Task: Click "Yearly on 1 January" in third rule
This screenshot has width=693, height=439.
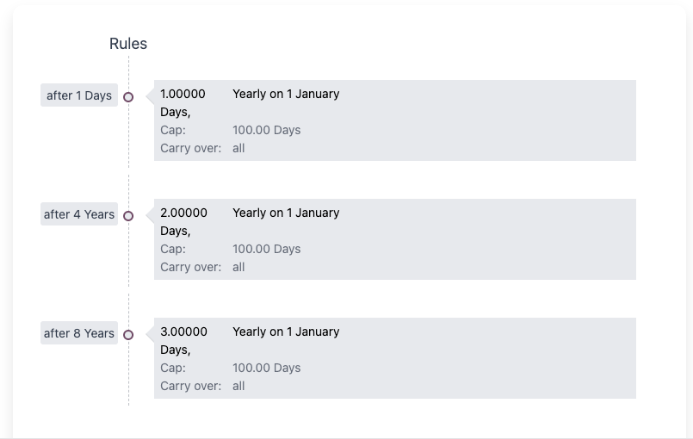Action: click(x=286, y=332)
